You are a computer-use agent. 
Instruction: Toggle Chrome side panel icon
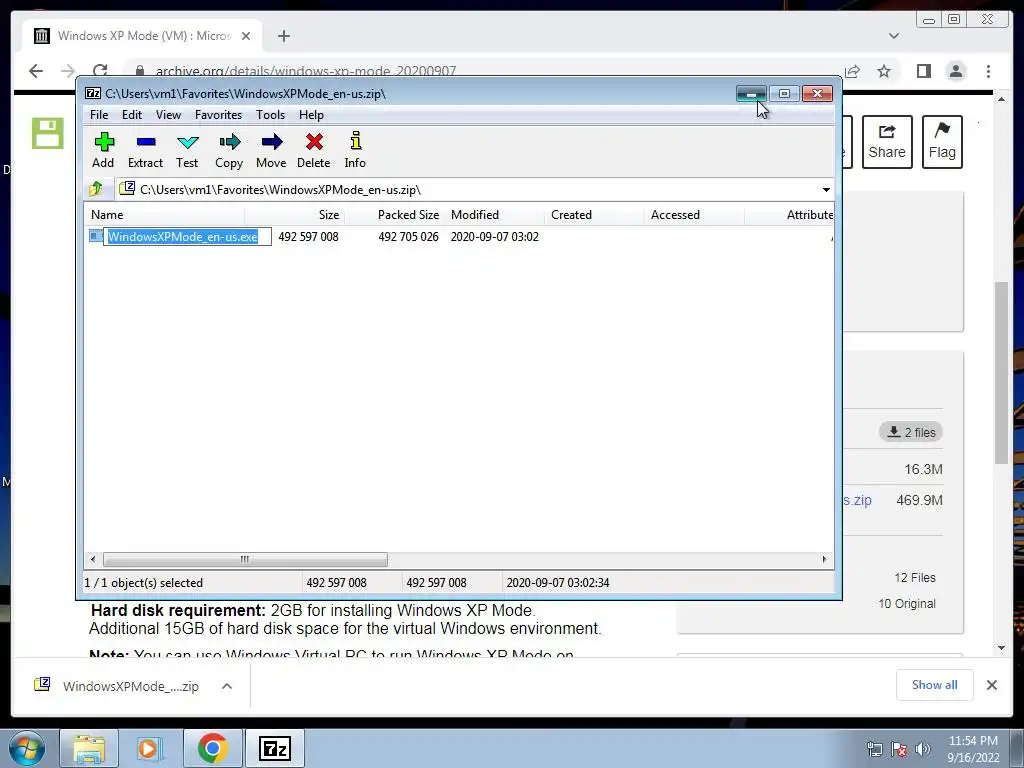pos(923,71)
